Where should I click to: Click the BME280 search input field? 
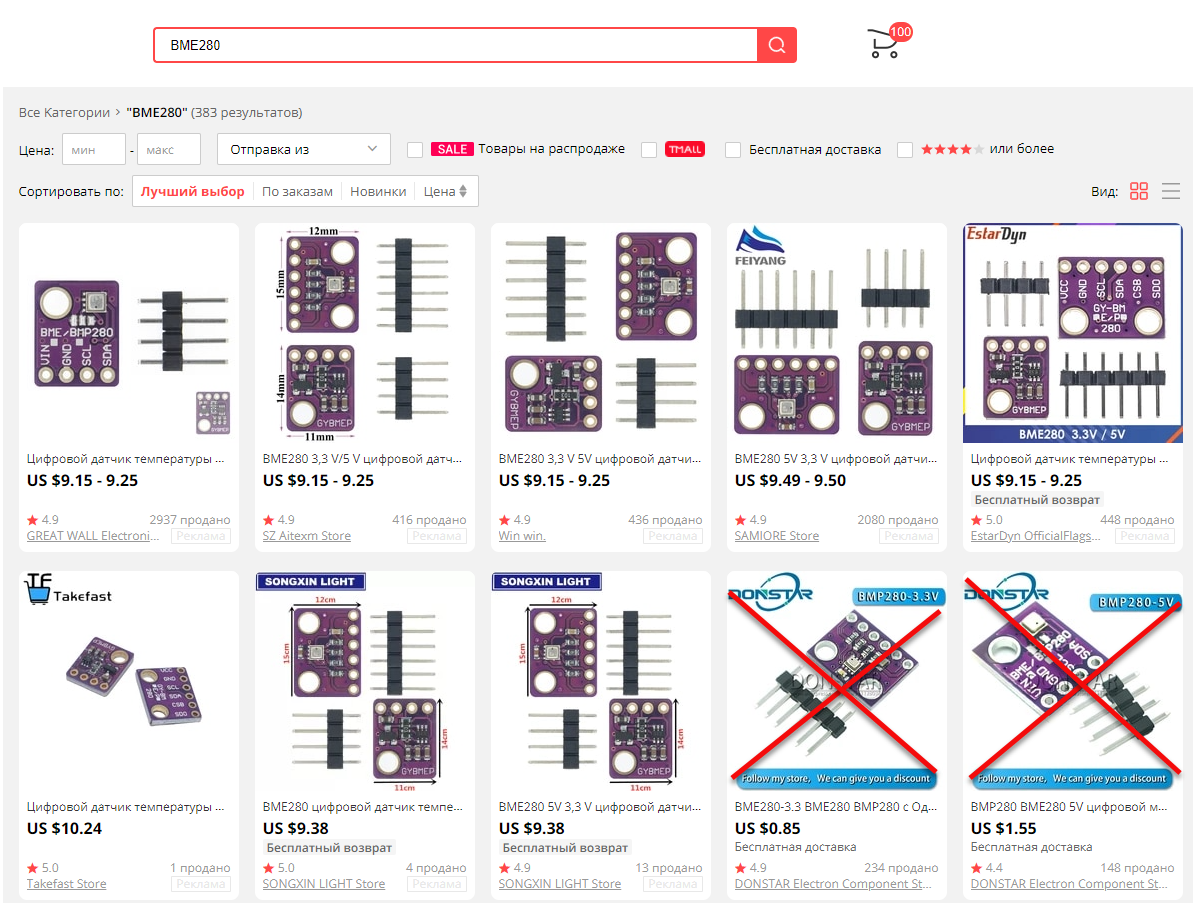tap(456, 45)
